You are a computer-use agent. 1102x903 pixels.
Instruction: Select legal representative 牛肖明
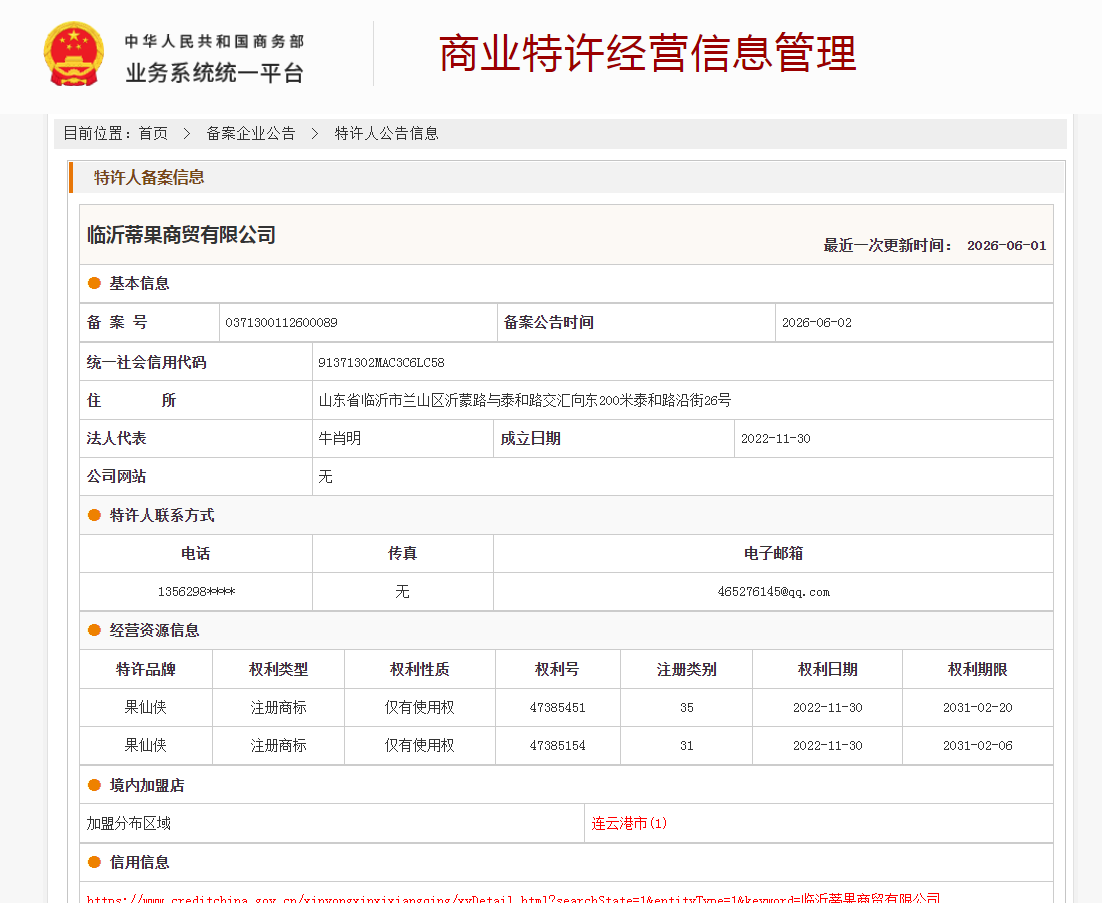point(339,438)
